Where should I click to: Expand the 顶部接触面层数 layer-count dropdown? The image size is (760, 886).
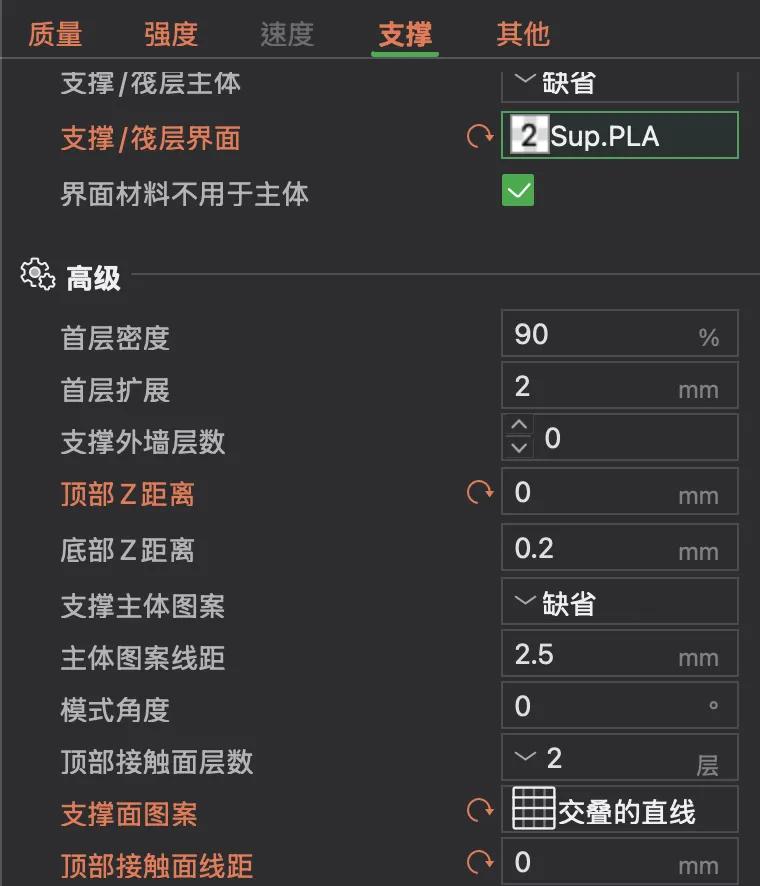click(619, 757)
